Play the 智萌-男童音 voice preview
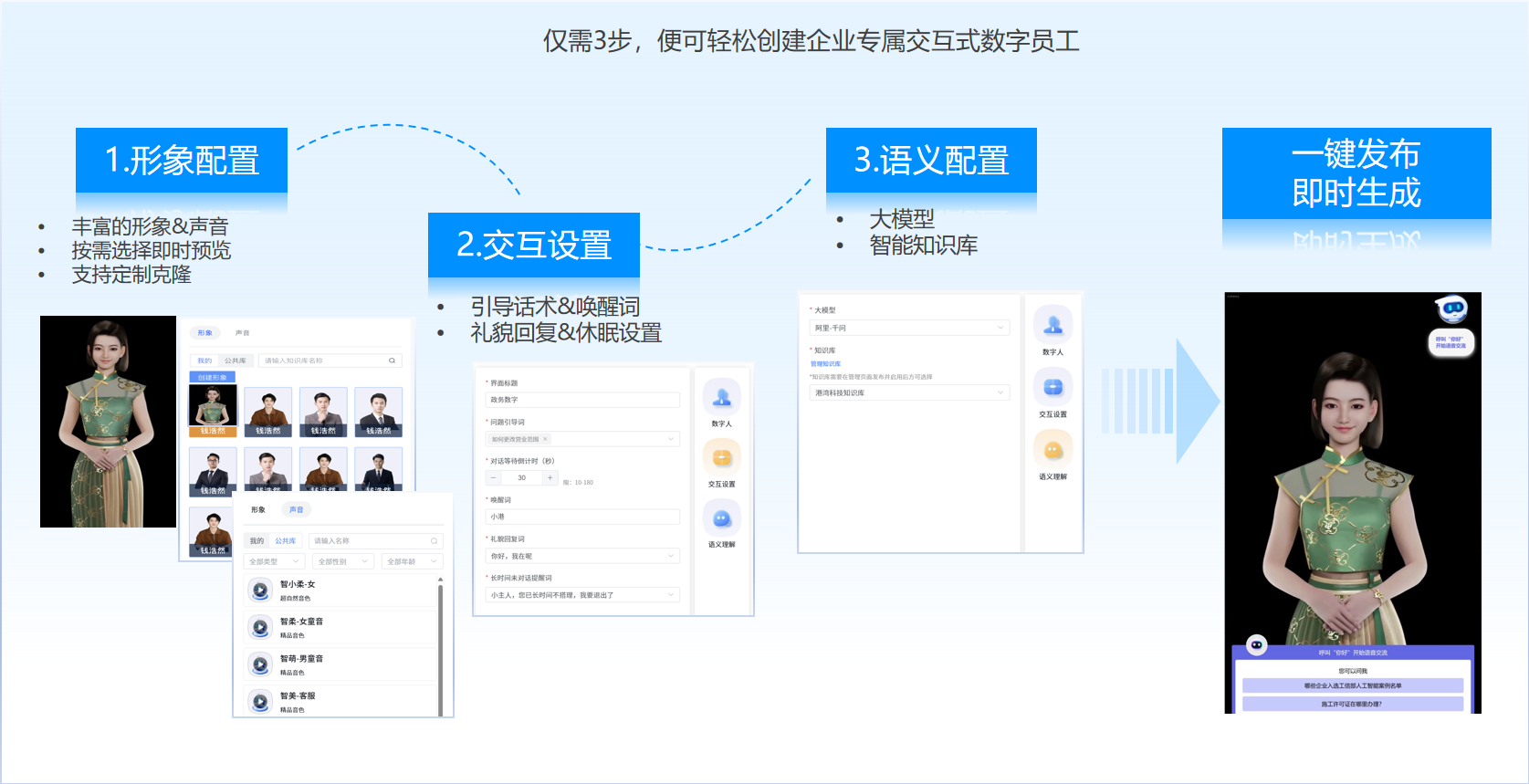Screen dimensions: 1529x784 260,665
